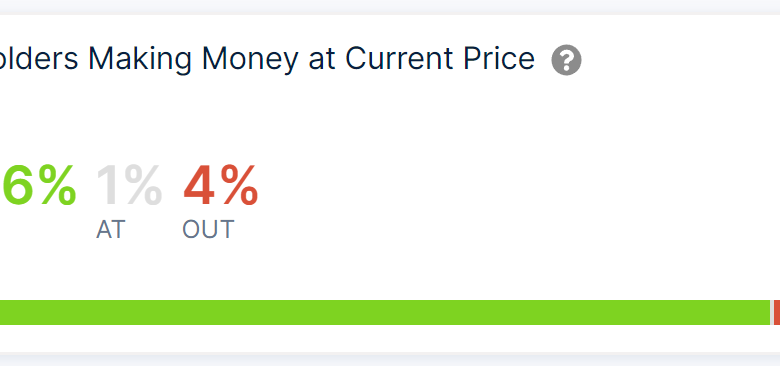Image resolution: width=780 pixels, height=366 pixels.
Task: Select the OUT label
Action: tap(208, 230)
